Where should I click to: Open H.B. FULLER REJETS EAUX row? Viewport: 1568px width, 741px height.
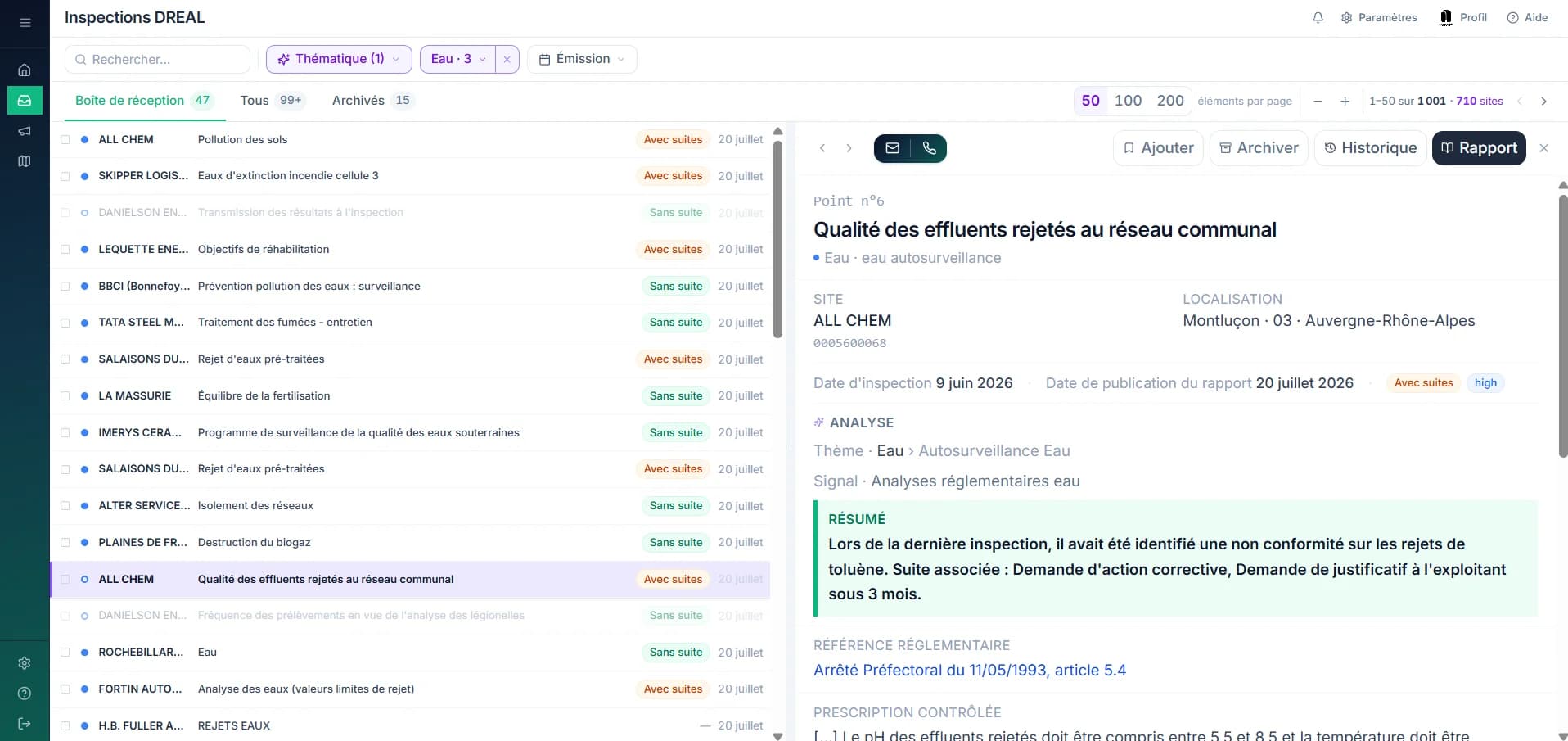coord(411,726)
